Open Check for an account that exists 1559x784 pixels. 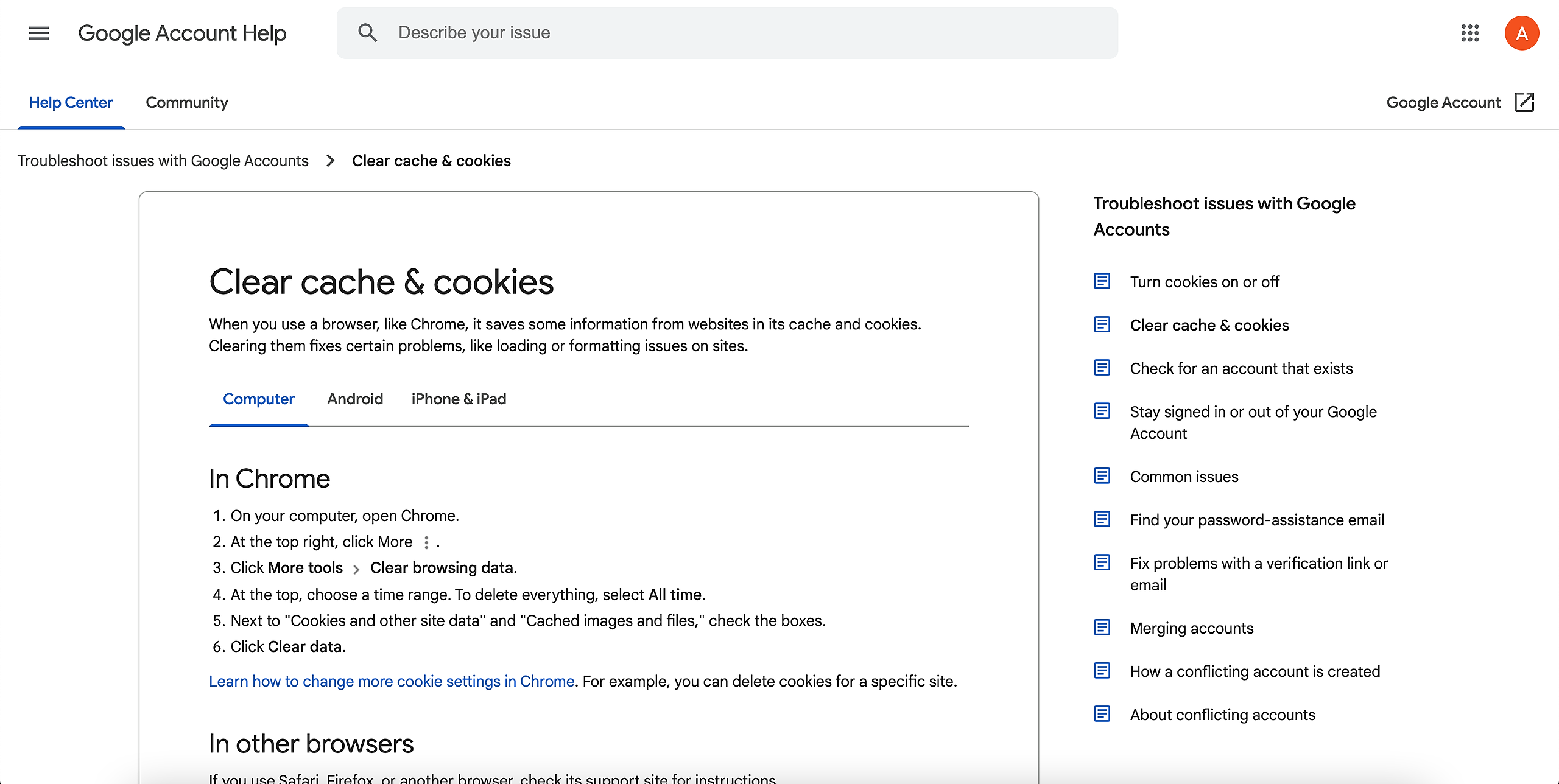click(x=1241, y=368)
